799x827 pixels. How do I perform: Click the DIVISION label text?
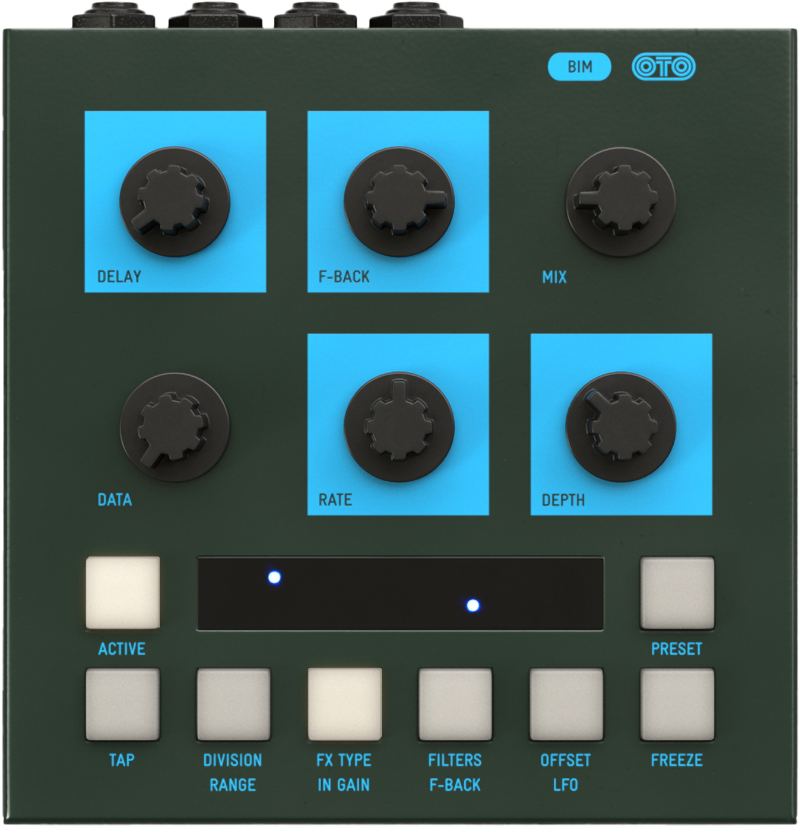[233, 760]
